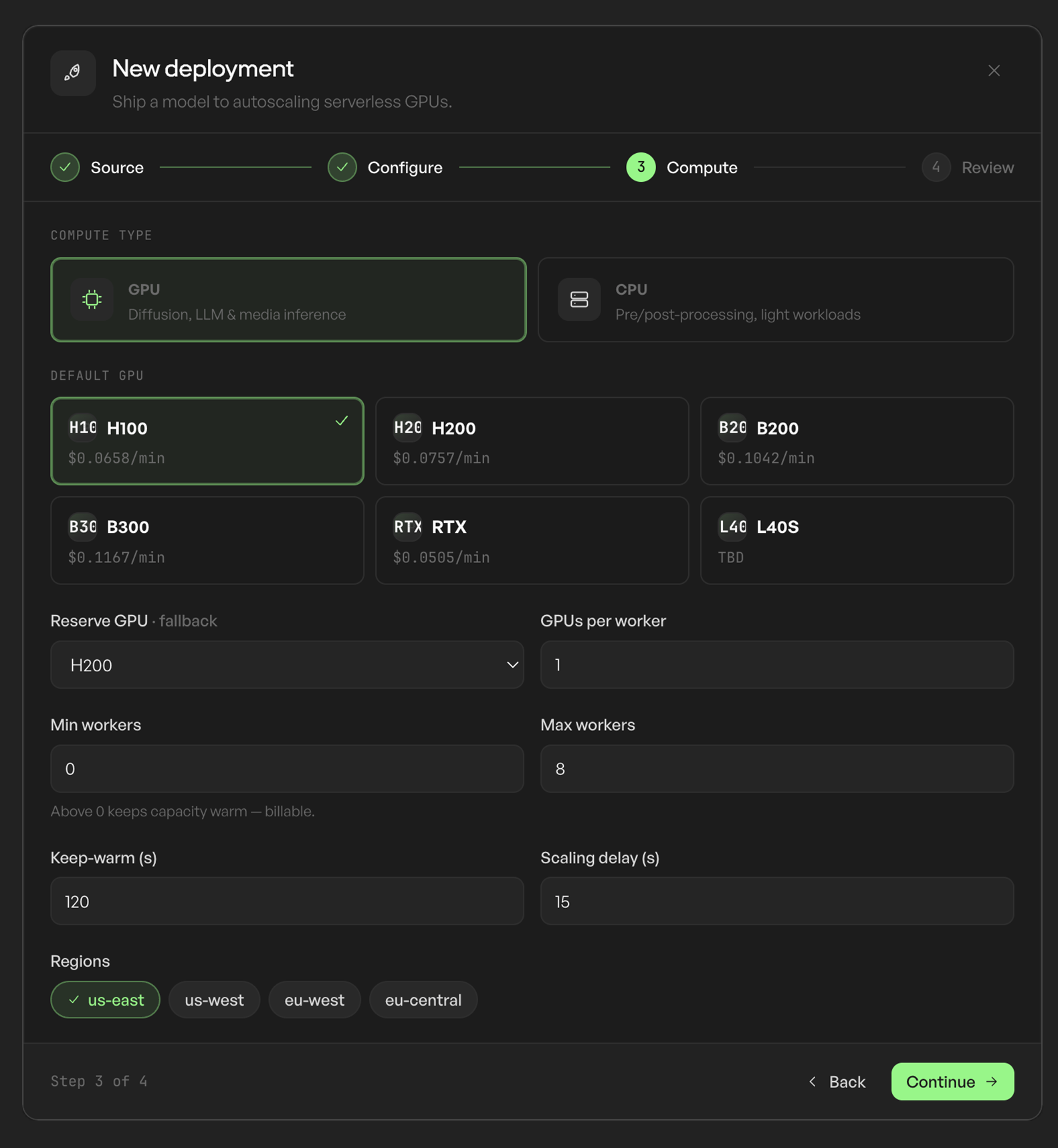
Task: Deselect the us-east region chip
Action: click(x=106, y=1000)
